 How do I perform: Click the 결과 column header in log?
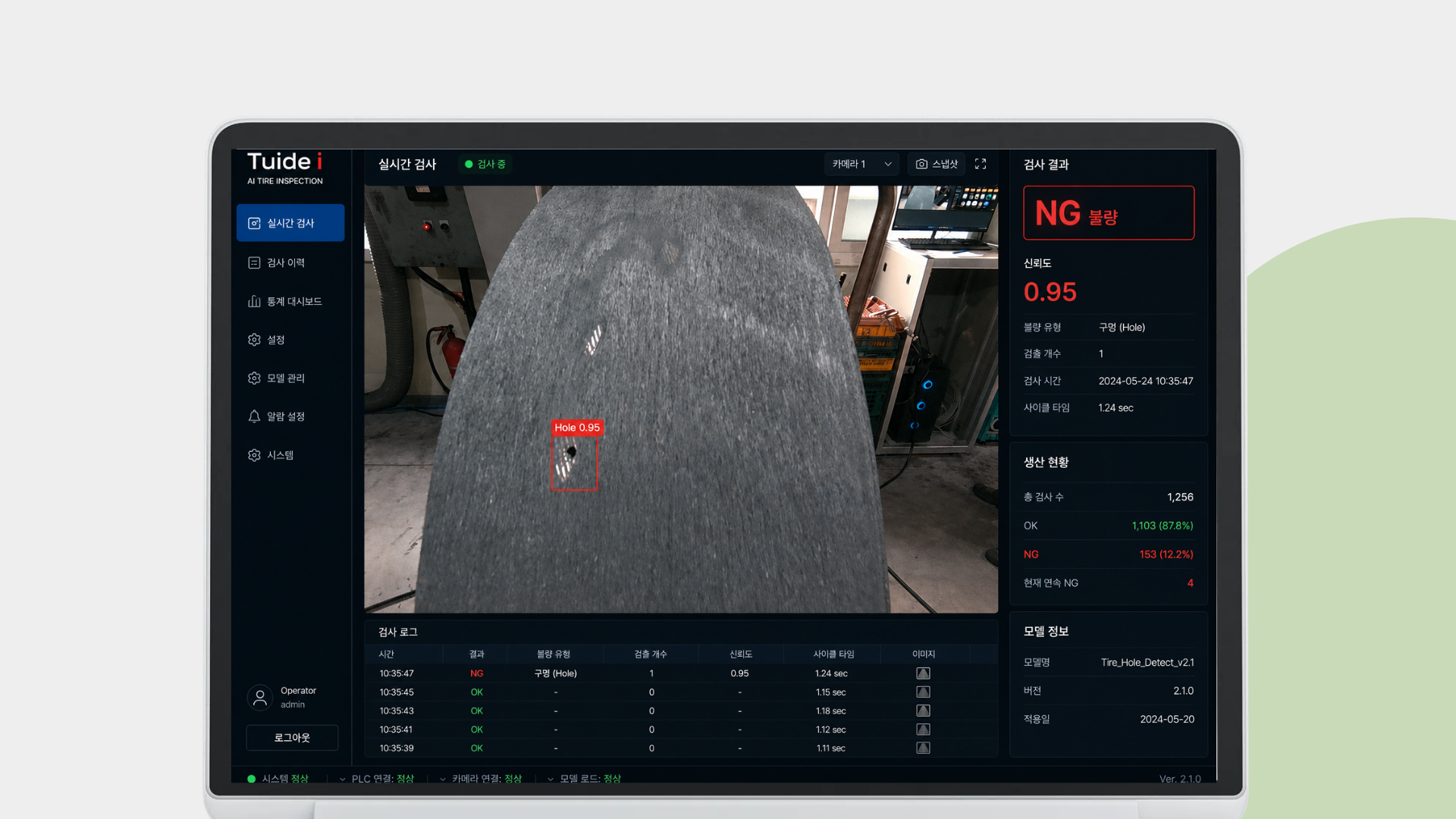[x=476, y=654]
